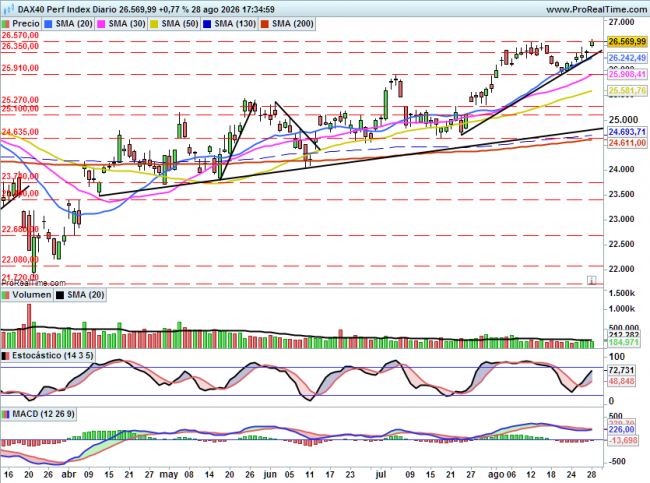
Task: Click the 'jul' month on the date axis
Action: (x=381, y=474)
